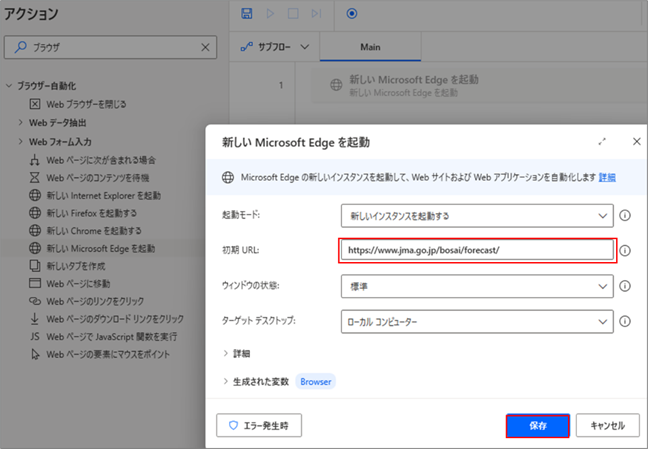Open the 詳細 help link
The width and height of the screenshot is (648, 449).
coord(607,177)
